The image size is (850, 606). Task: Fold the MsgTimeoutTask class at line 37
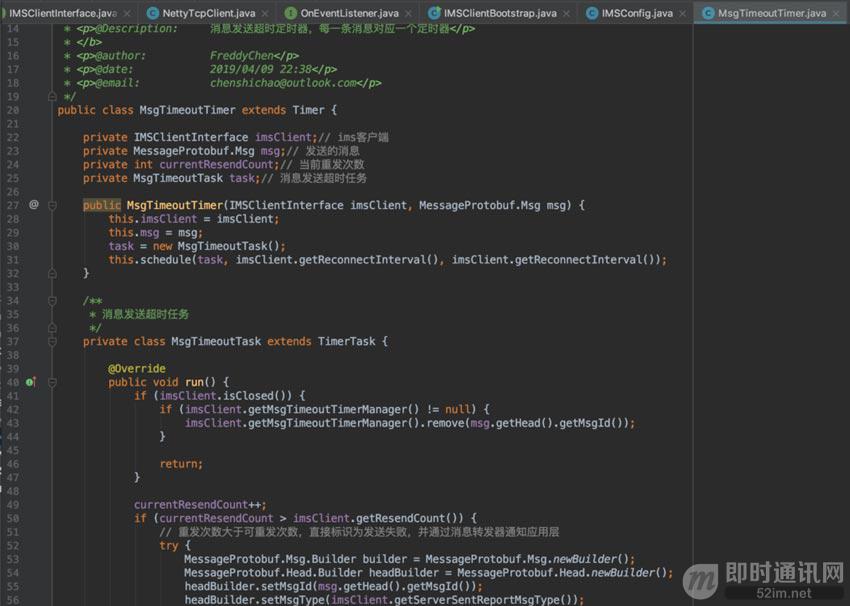[x=52, y=341]
